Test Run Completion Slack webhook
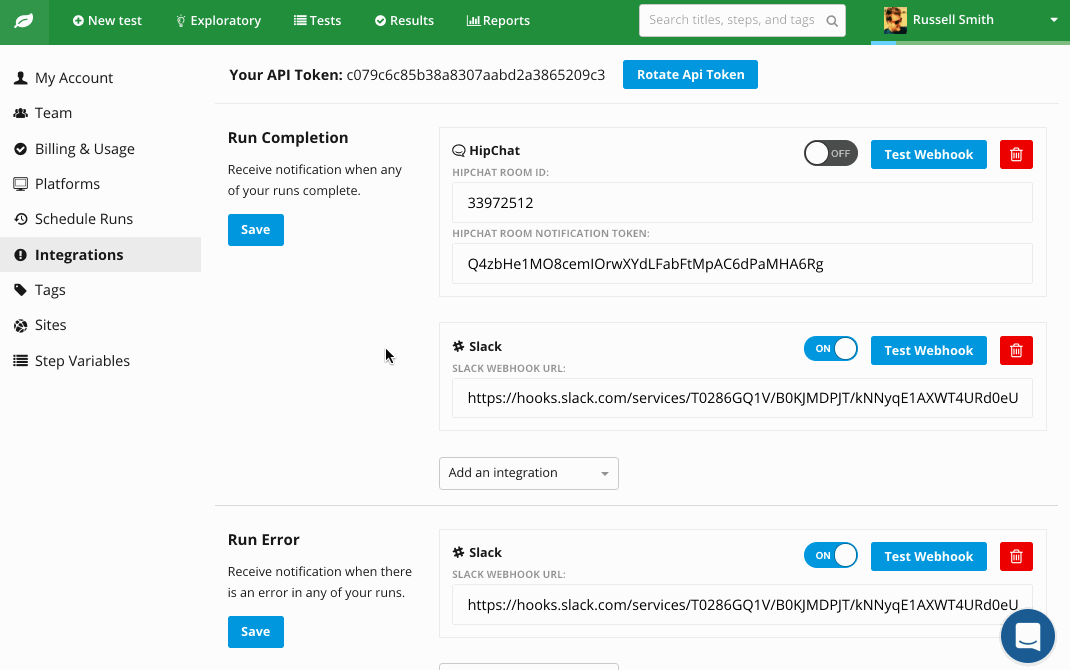The height and width of the screenshot is (670, 1070). 928,350
